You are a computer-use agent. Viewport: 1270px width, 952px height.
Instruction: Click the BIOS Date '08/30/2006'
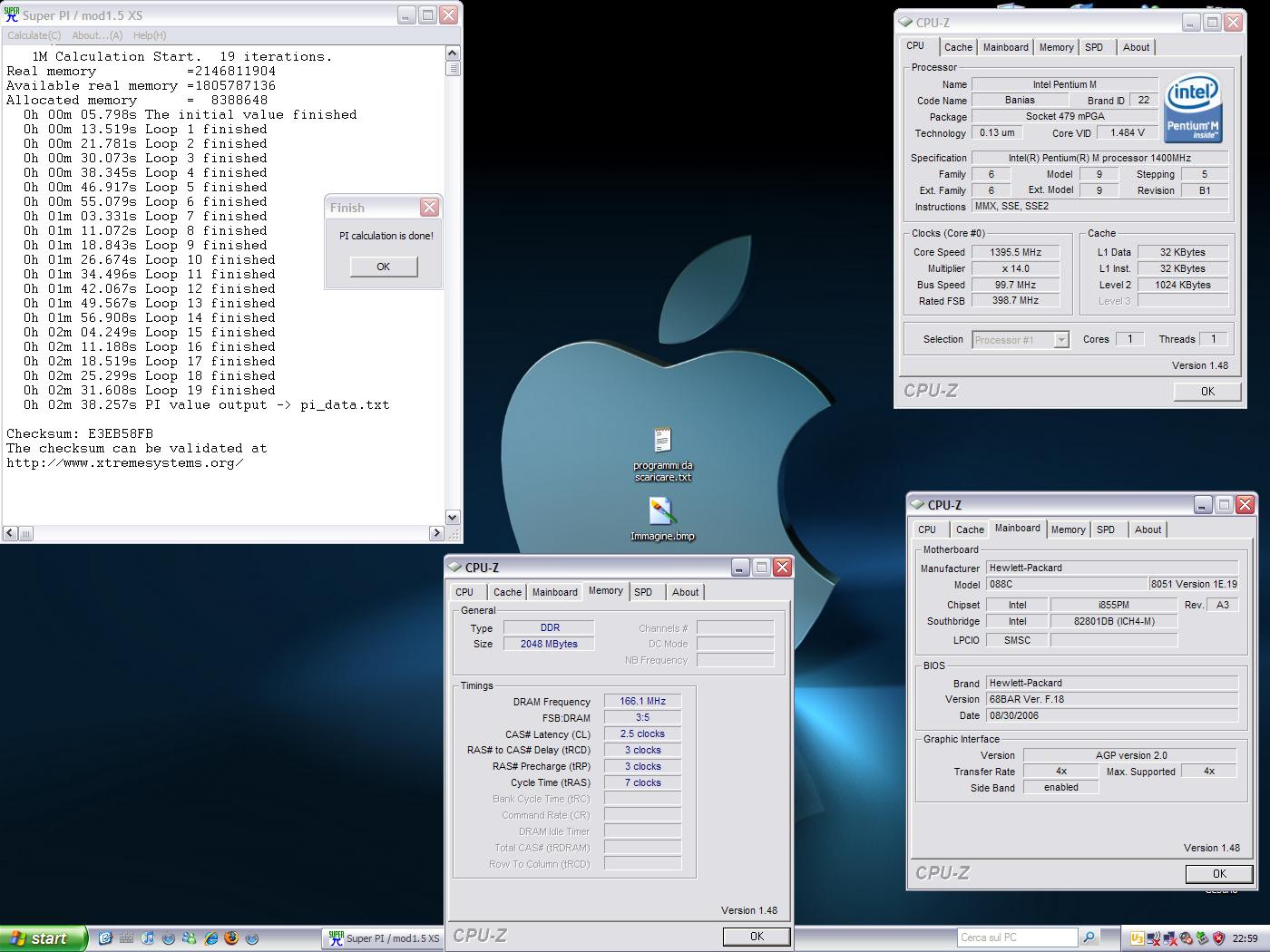(1111, 715)
